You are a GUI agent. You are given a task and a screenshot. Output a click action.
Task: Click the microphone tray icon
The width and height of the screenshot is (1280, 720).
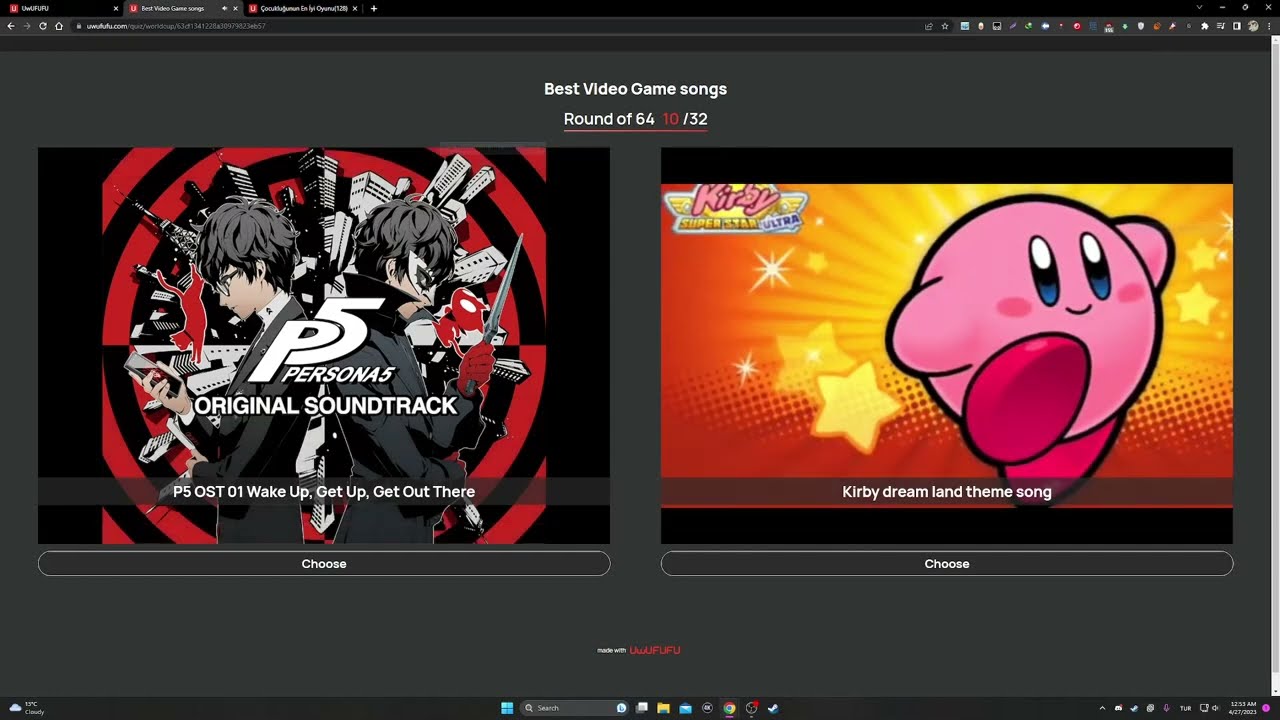1166,708
